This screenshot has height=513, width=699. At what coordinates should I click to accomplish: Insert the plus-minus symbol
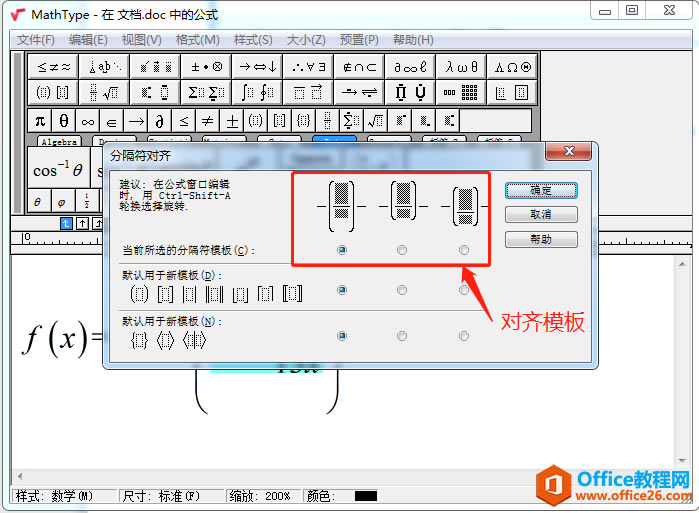232,121
